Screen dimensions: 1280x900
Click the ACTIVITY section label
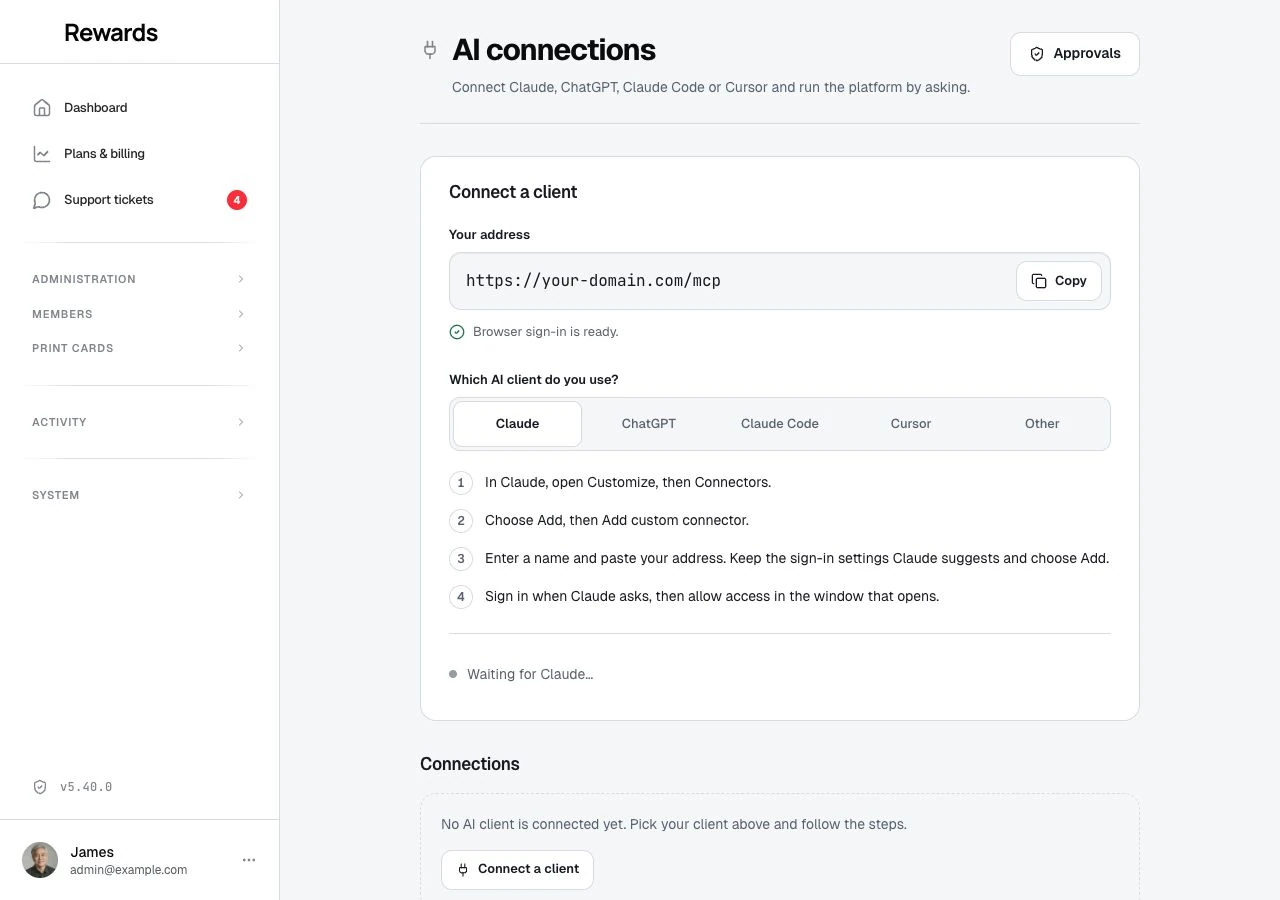59,422
